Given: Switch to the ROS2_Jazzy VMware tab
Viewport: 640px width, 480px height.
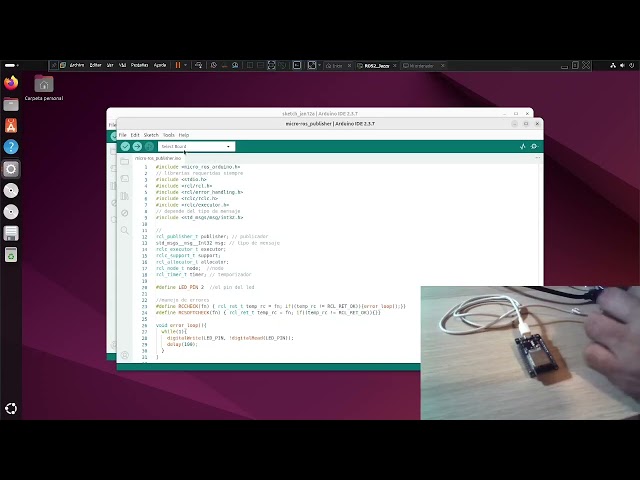Looking at the screenshot, I should [374, 65].
